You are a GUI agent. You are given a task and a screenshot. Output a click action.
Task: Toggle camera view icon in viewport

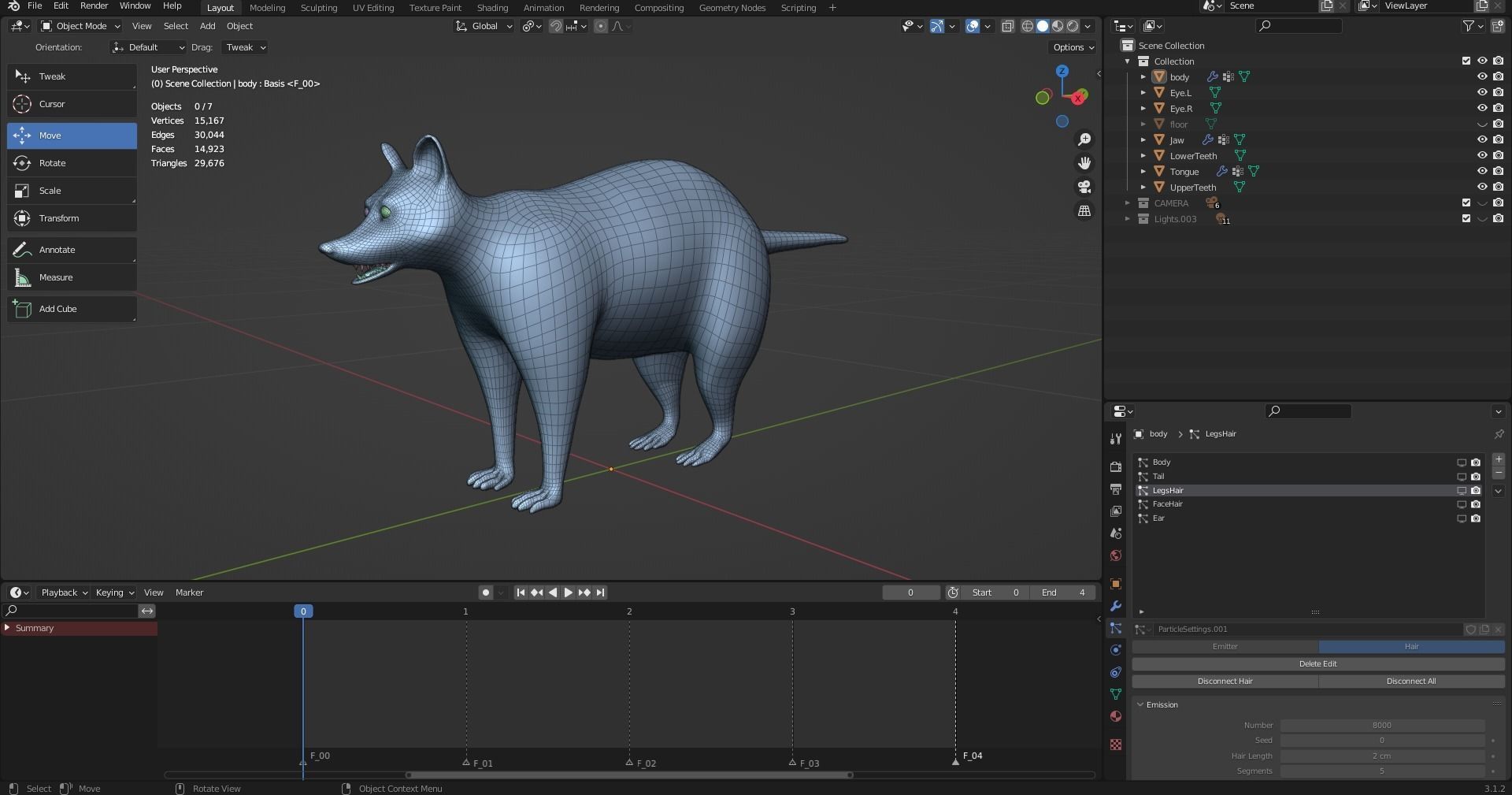pos(1084,187)
